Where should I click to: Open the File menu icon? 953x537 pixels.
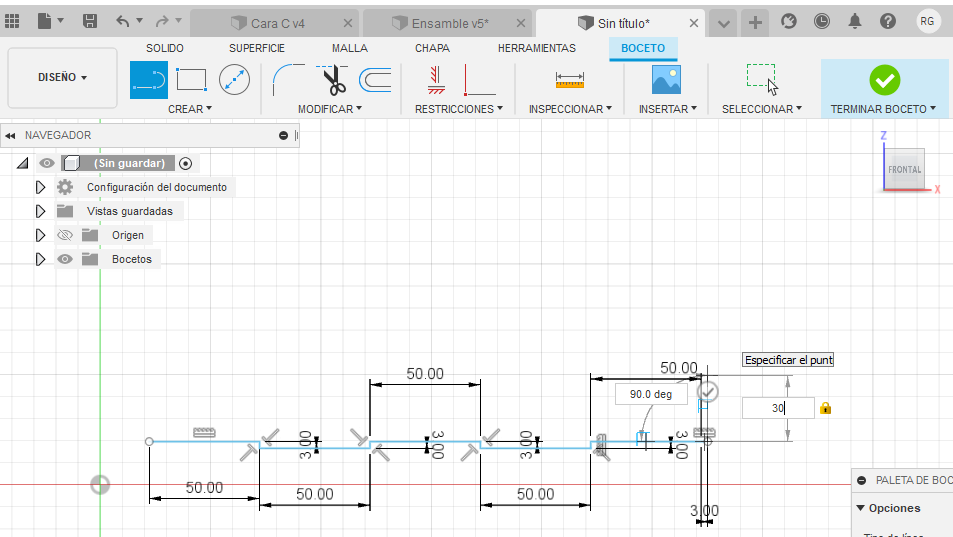[x=45, y=22]
